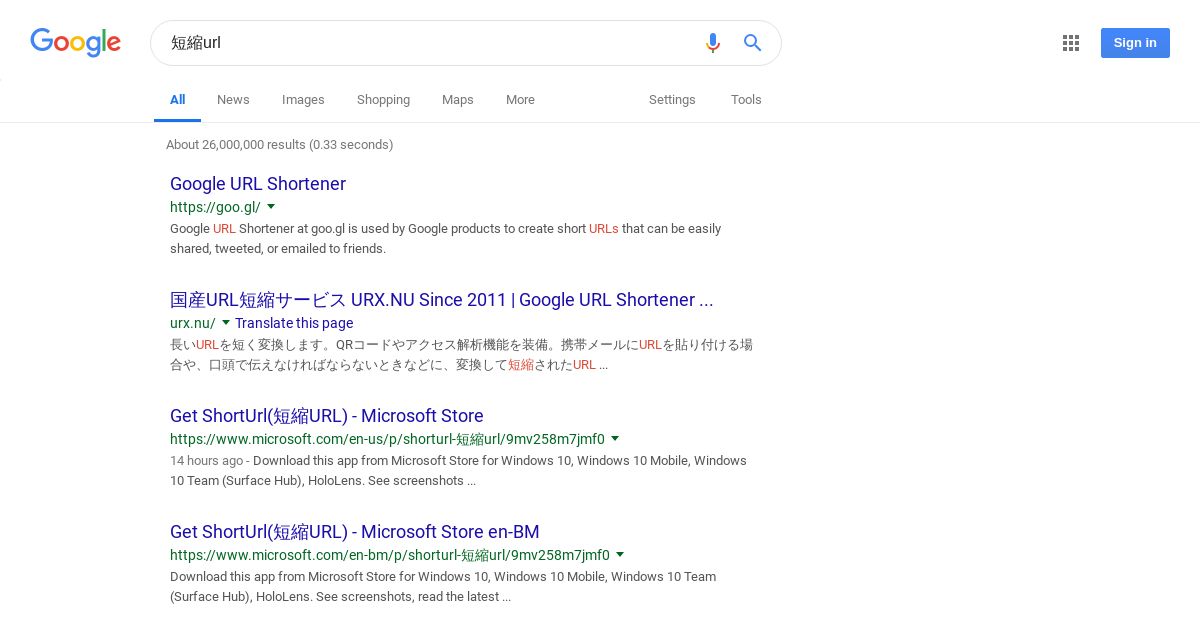This screenshot has height=630, width=1200.
Task: Open the Maps tab
Action: click(458, 100)
